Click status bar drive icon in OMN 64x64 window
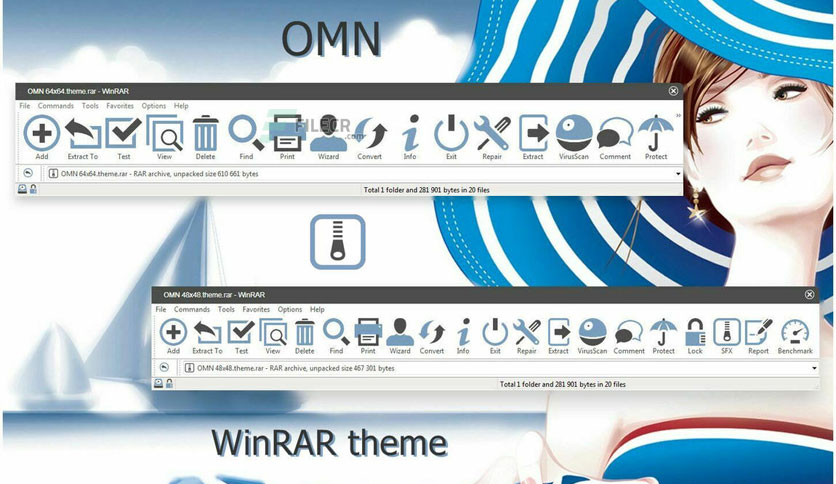 tap(22, 189)
